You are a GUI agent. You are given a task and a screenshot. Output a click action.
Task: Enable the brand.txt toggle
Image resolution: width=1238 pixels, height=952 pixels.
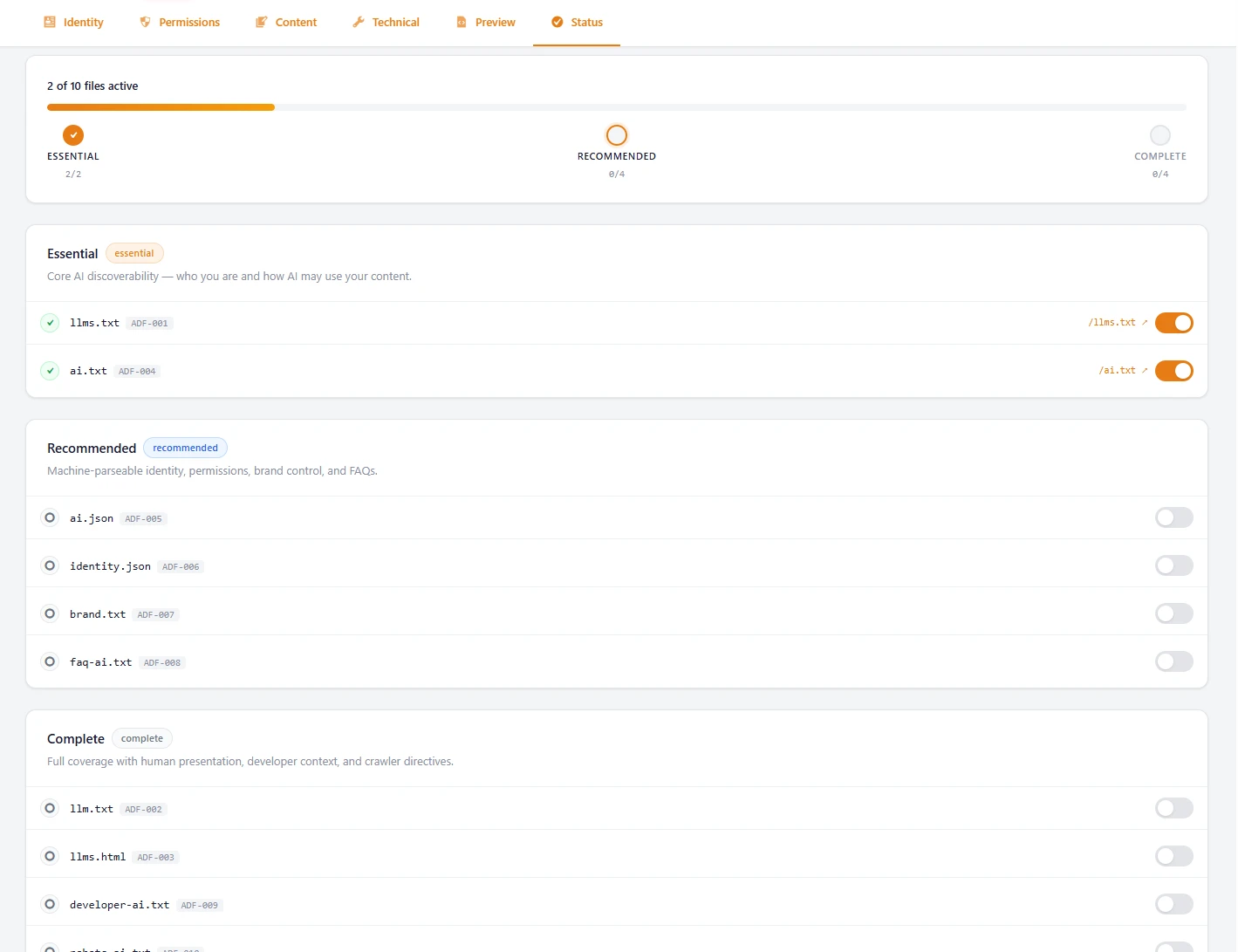[1174, 613]
